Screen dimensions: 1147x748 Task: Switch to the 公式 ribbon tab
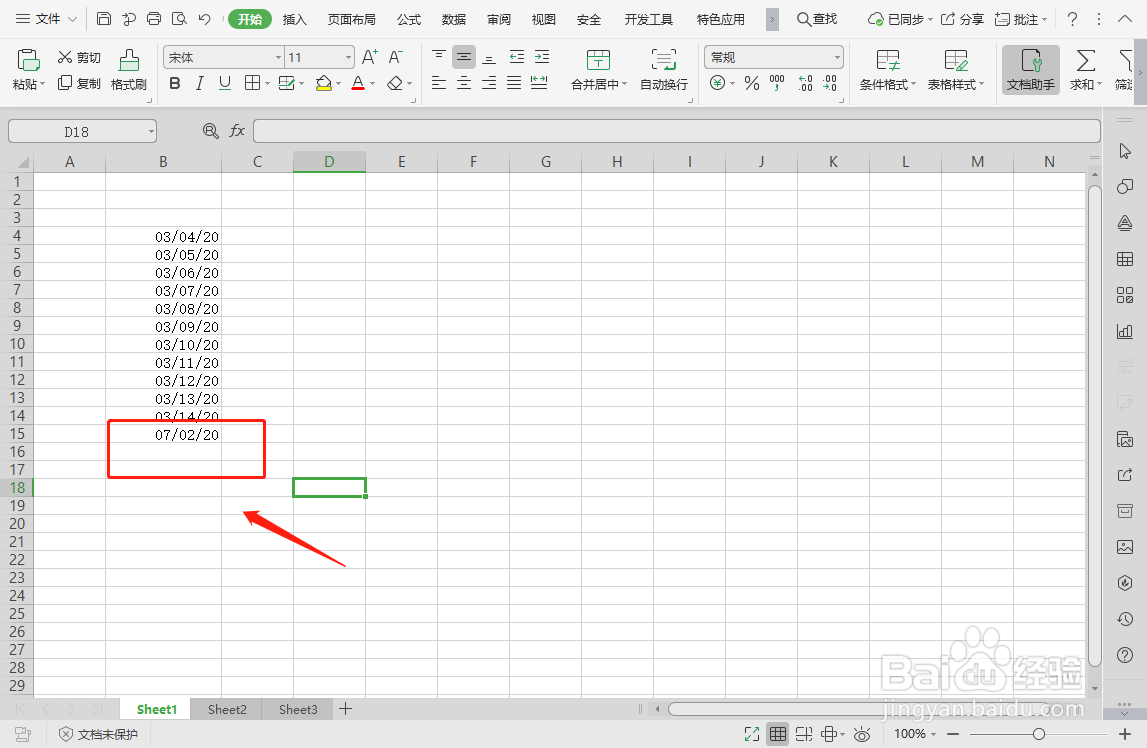point(409,19)
